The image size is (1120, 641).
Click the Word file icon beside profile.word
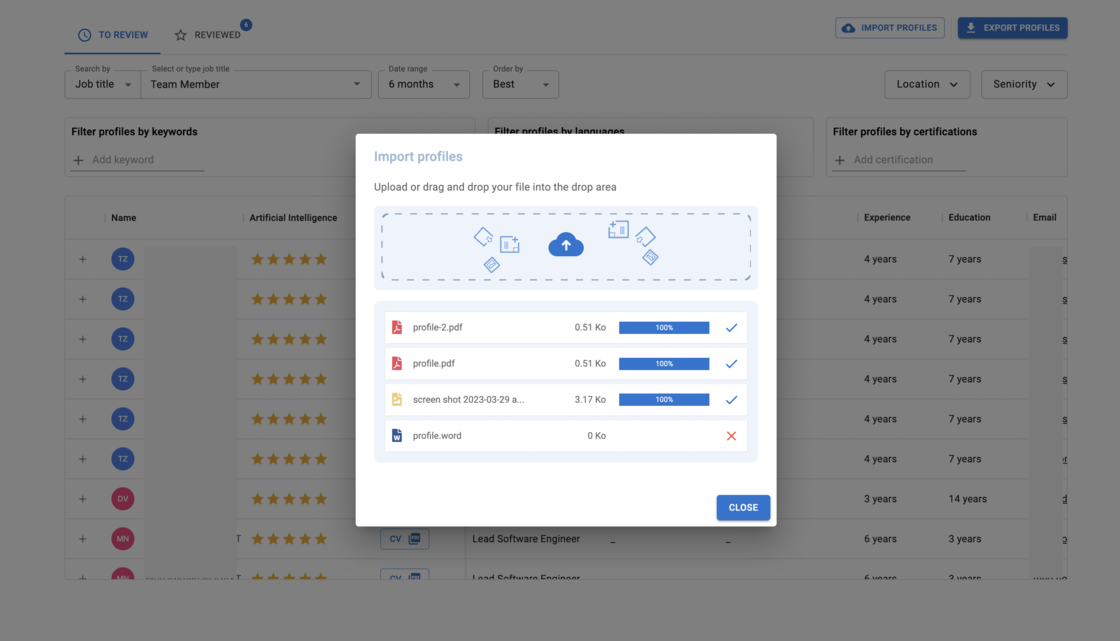coord(395,435)
